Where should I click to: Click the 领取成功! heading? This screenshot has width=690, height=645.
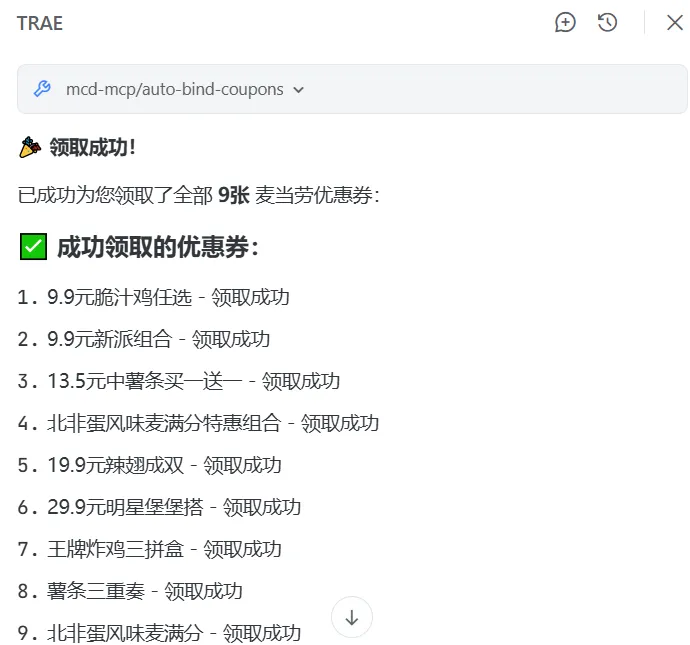coord(92,147)
